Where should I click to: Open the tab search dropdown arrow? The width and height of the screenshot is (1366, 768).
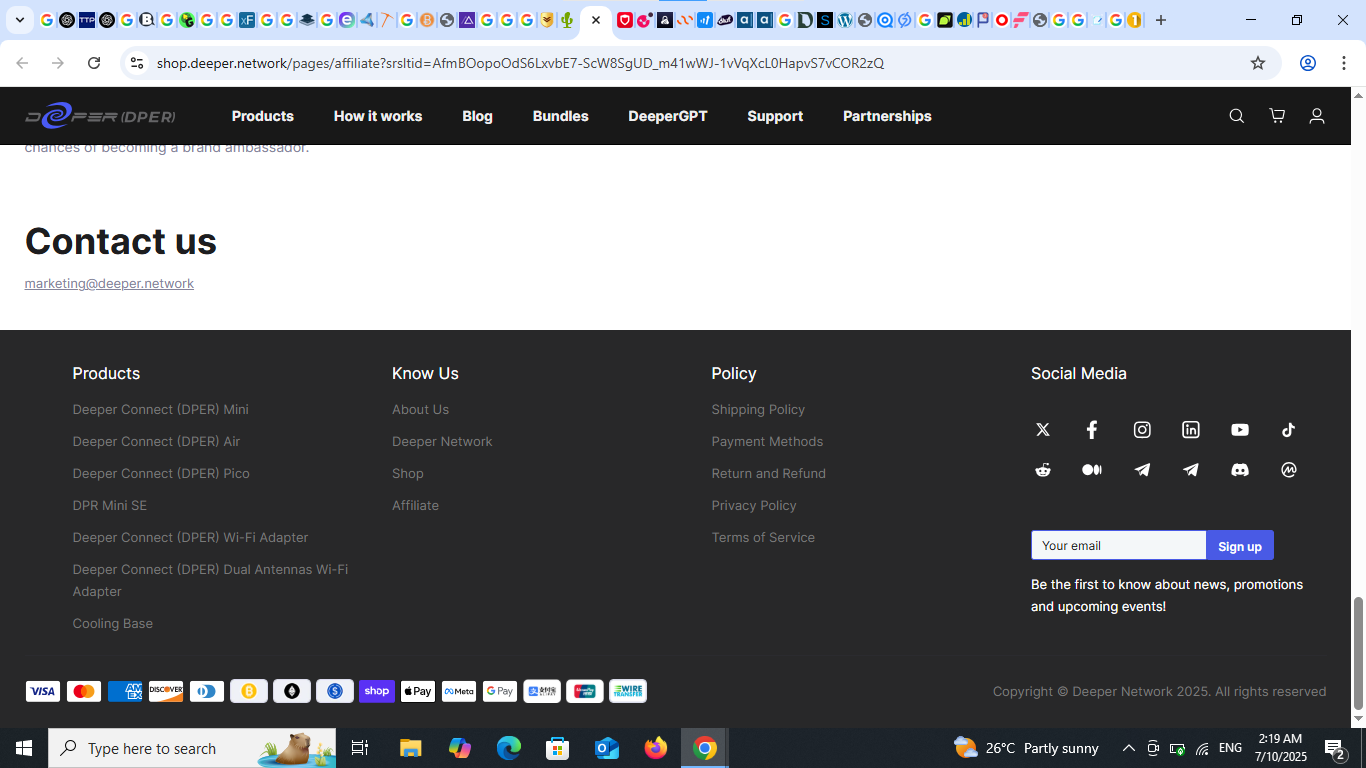[x=19, y=20]
